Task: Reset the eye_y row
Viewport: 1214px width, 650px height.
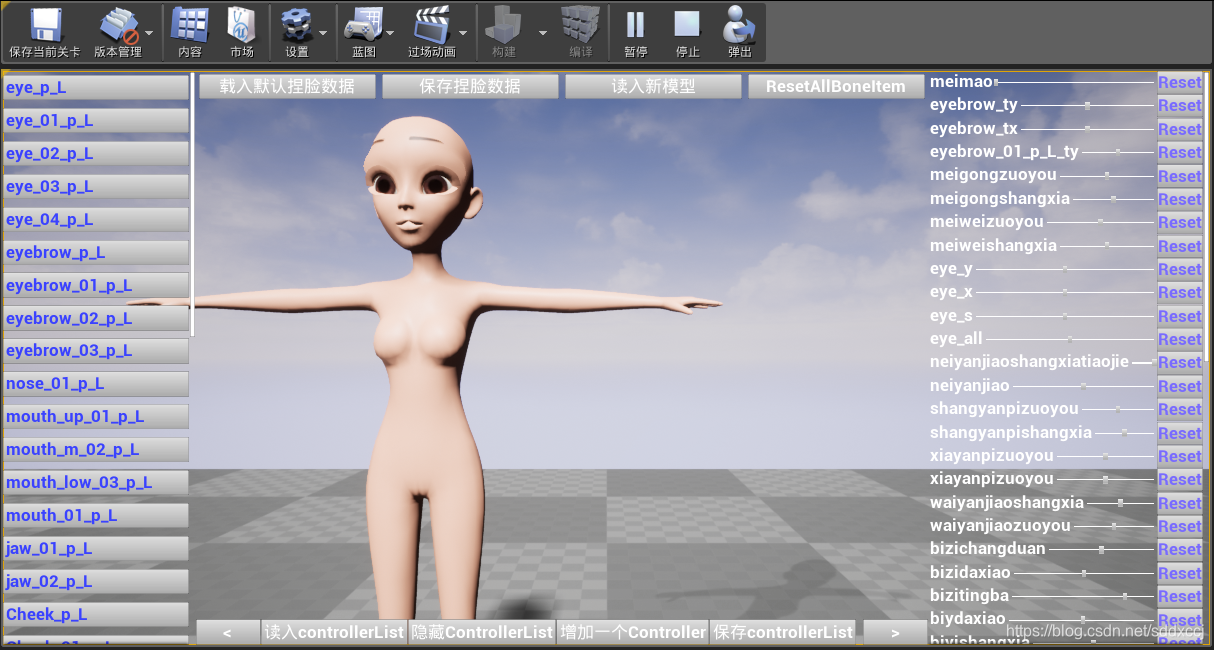Action: [1180, 269]
